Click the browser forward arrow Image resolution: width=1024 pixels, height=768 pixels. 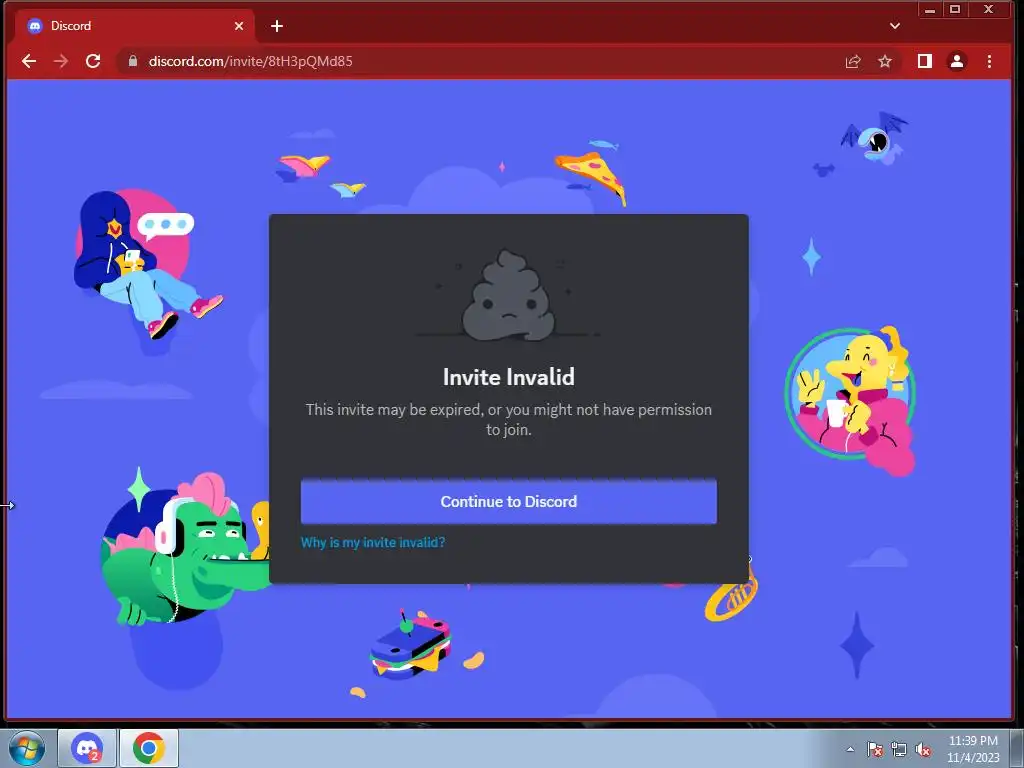(x=61, y=61)
